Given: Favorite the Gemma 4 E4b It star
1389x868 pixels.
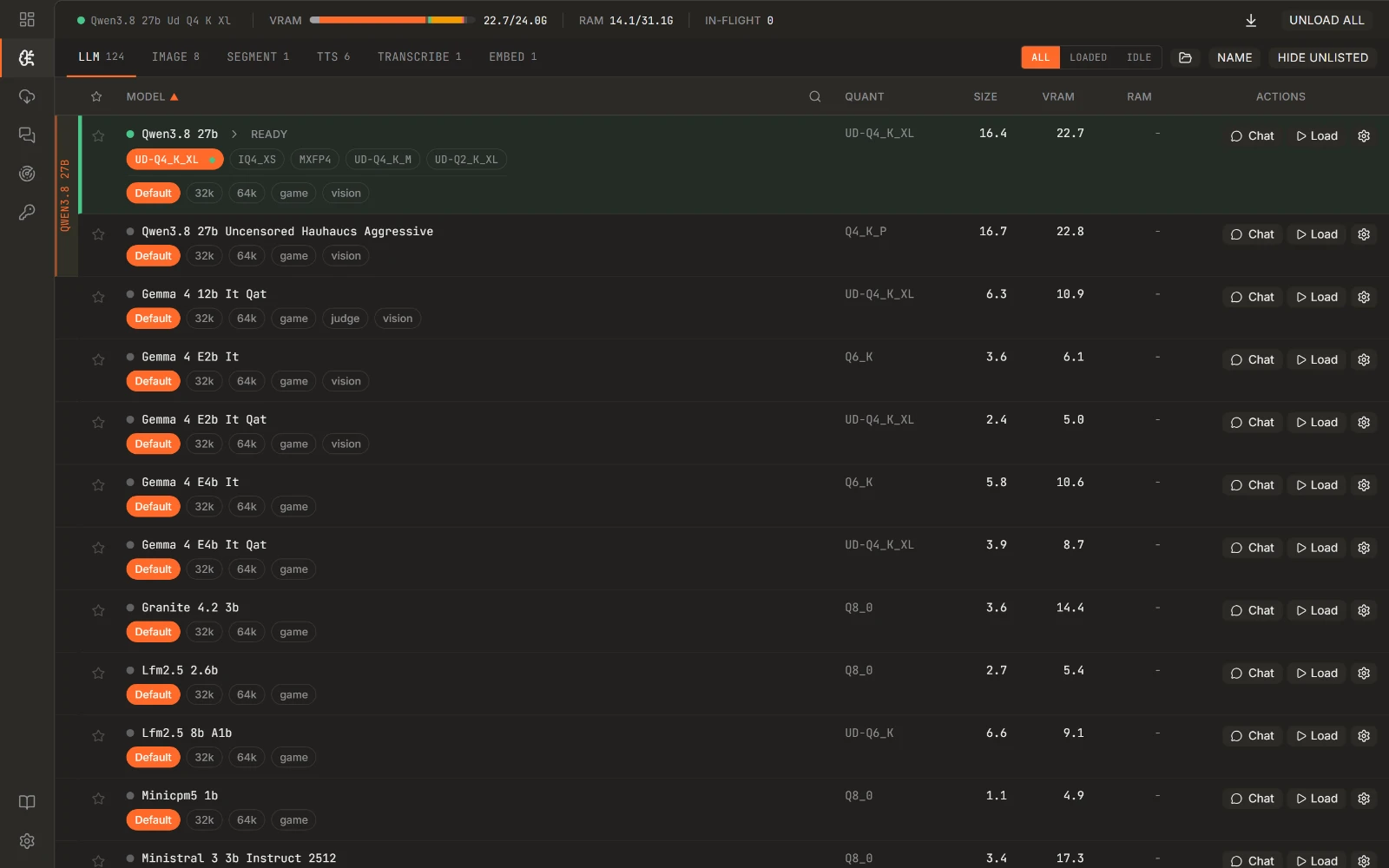Looking at the screenshot, I should click(x=98, y=484).
